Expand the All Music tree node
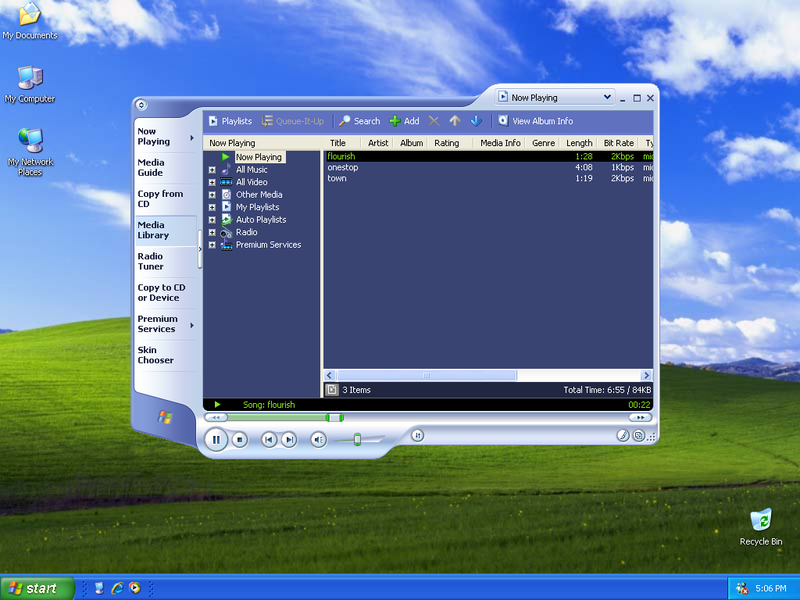The height and width of the screenshot is (600, 800). pos(212,170)
